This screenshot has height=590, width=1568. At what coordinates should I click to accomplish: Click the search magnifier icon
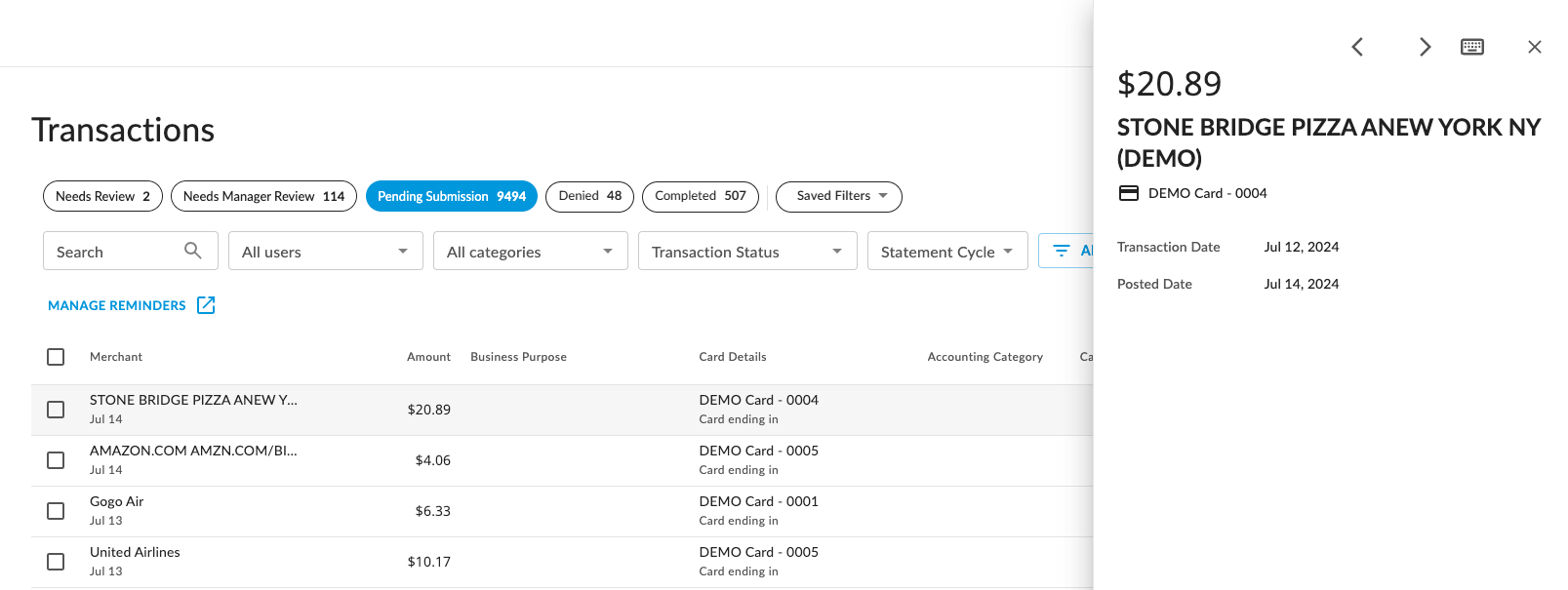(x=193, y=251)
